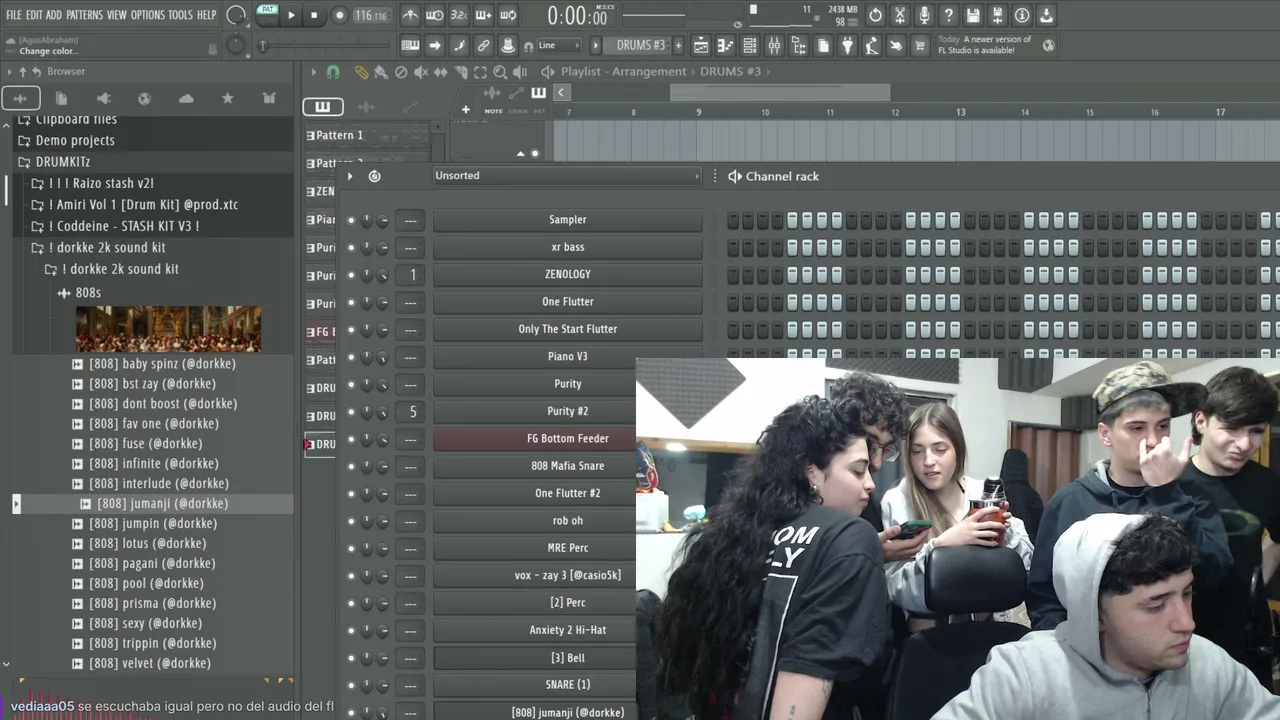The image size is (1280, 720).
Task: Click the export/render download icon
Action: (x=1046, y=15)
